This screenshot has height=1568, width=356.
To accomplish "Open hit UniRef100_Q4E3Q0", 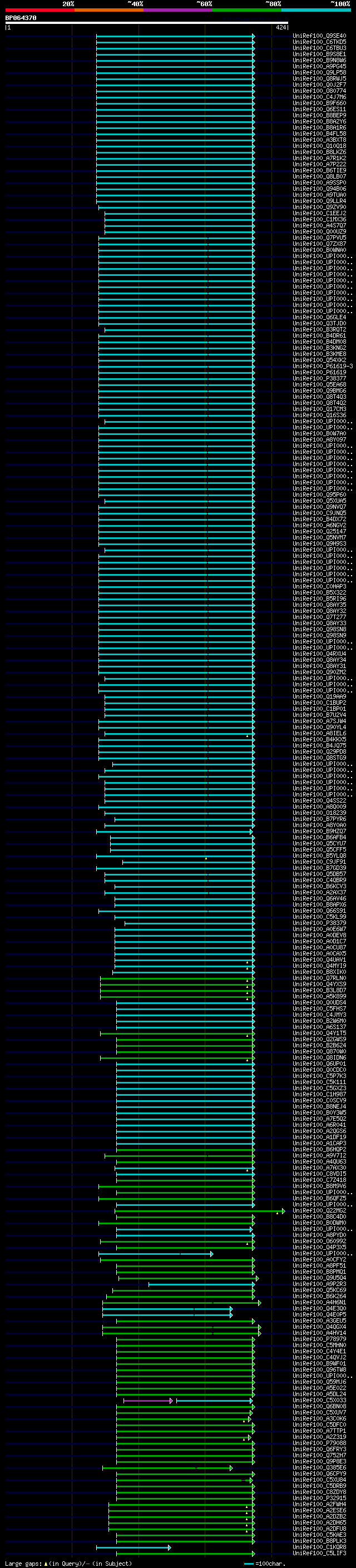I will pos(319,1309).
